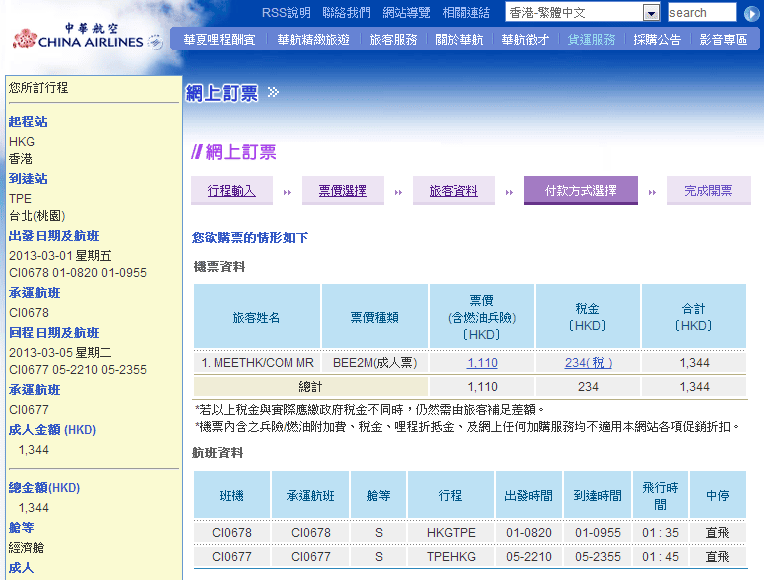Image resolution: width=764 pixels, height=580 pixels.
Task: Click the search input field
Action: point(701,13)
